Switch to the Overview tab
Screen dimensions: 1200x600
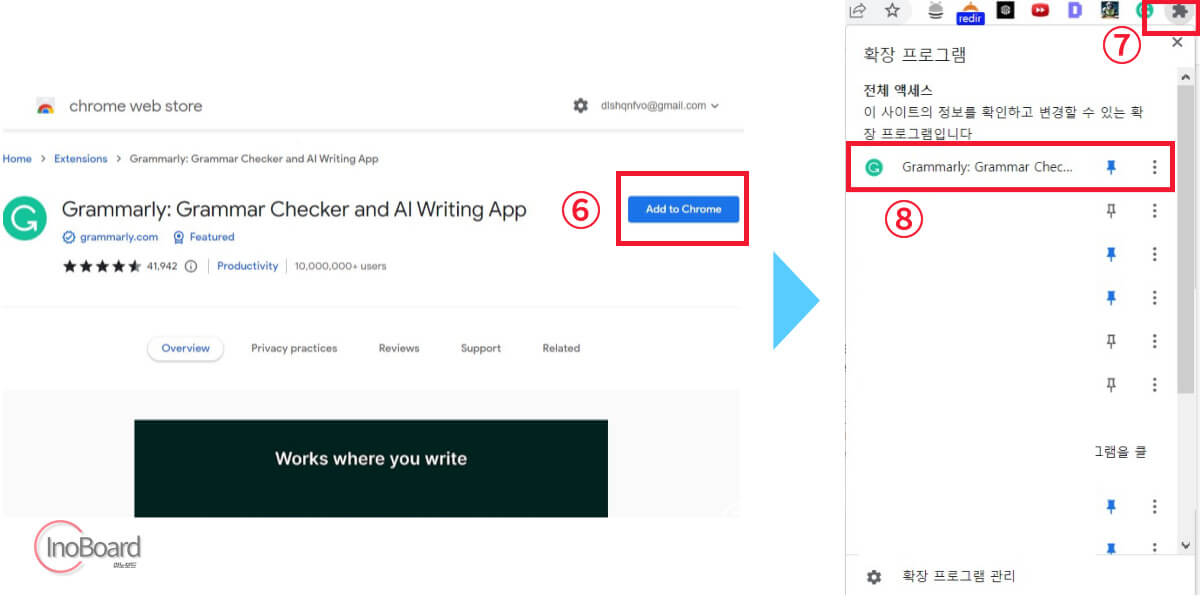tap(186, 348)
